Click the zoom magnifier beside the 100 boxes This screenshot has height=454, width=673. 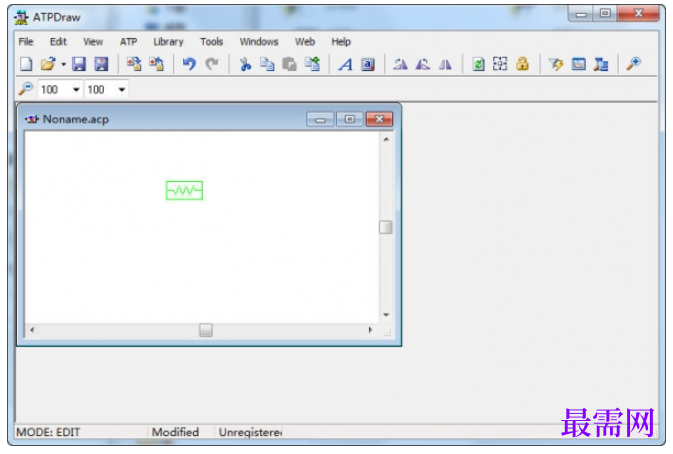point(26,89)
